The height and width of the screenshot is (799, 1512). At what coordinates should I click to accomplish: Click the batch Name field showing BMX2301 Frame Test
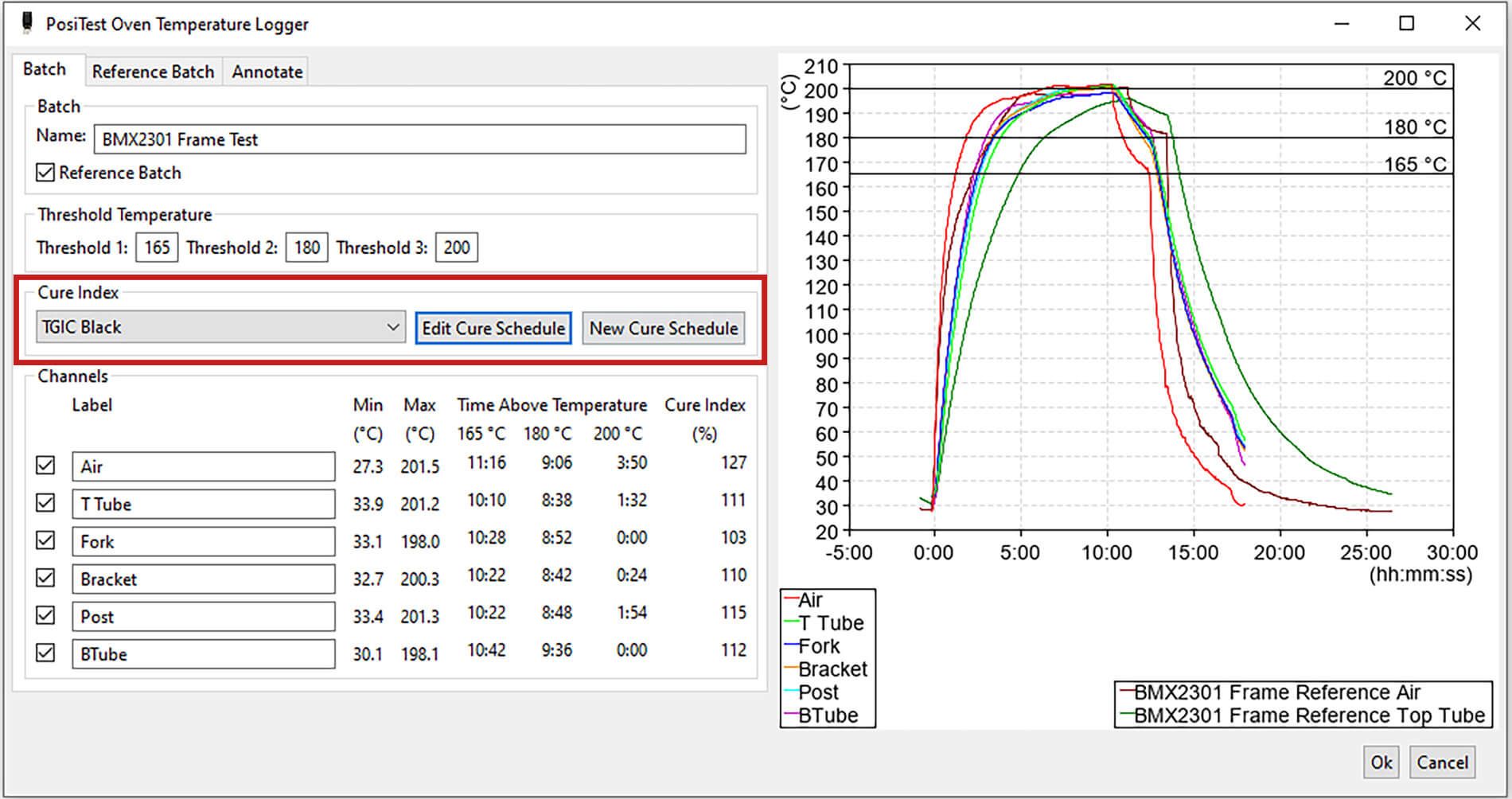click(x=420, y=138)
